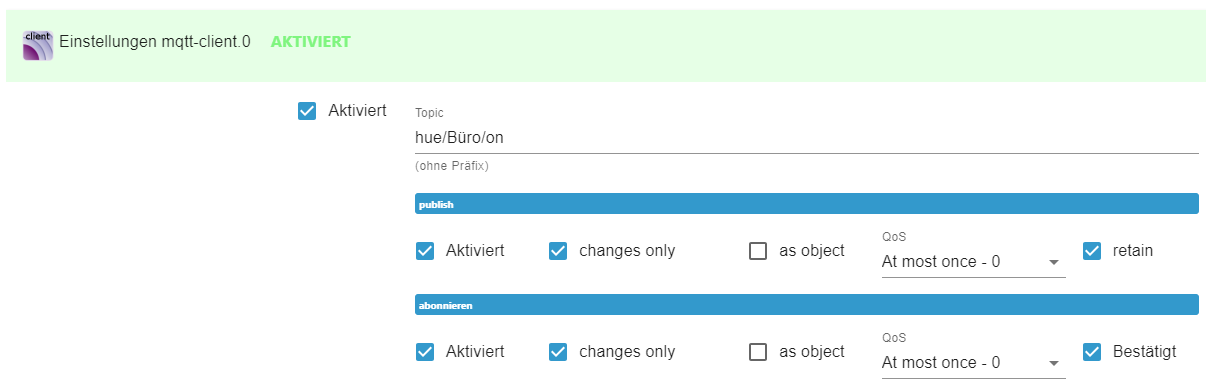1206x385 pixels.
Task: Click the AKTIVIERT status label
Action: (311, 43)
